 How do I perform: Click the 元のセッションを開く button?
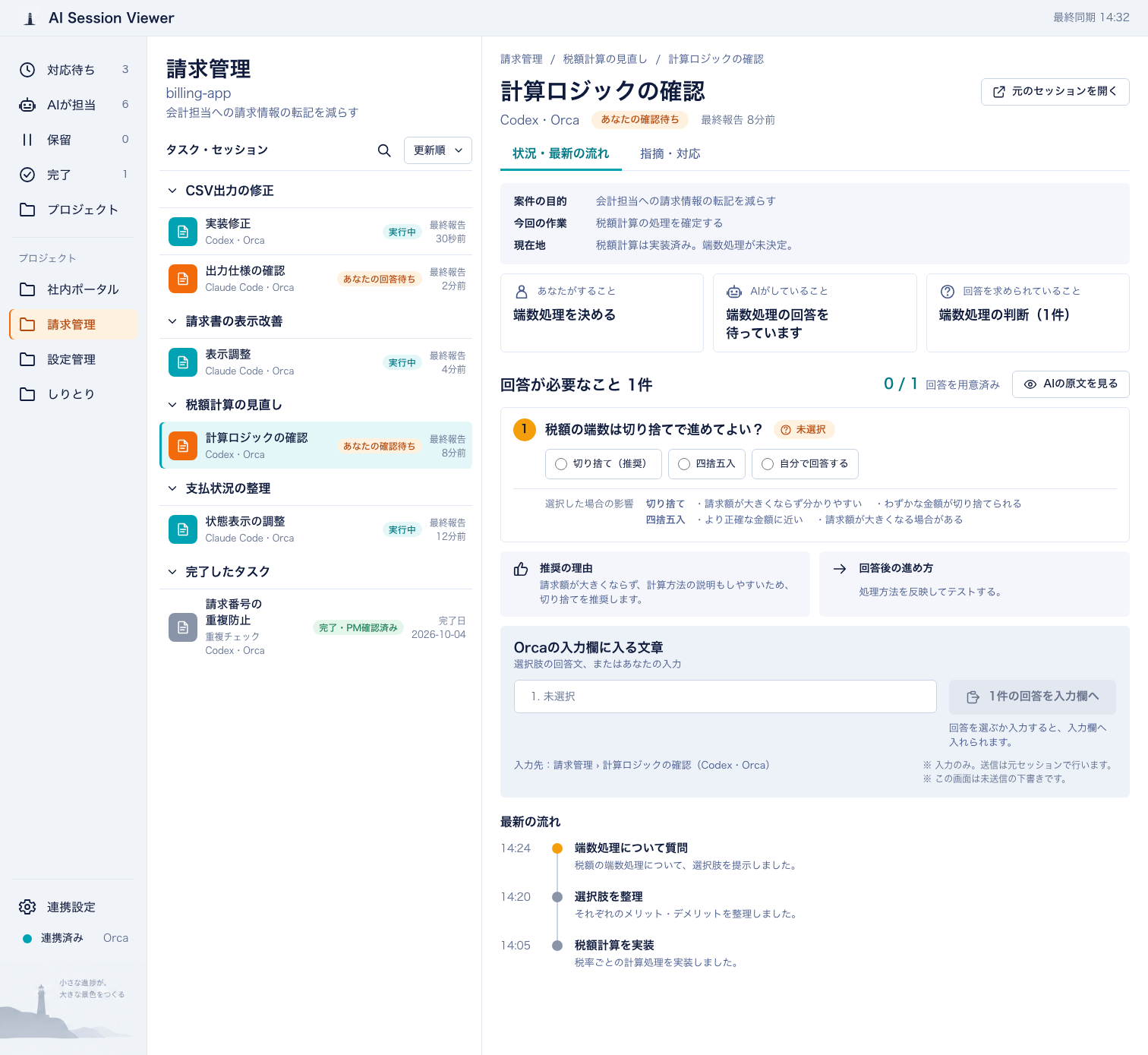click(x=1055, y=92)
